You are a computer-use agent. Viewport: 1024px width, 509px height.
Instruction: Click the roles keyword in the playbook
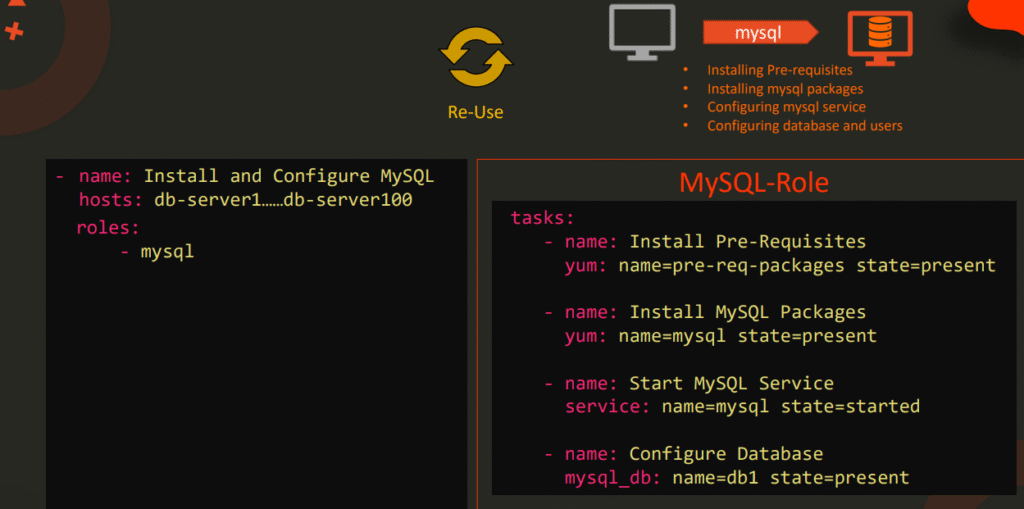(x=108, y=227)
